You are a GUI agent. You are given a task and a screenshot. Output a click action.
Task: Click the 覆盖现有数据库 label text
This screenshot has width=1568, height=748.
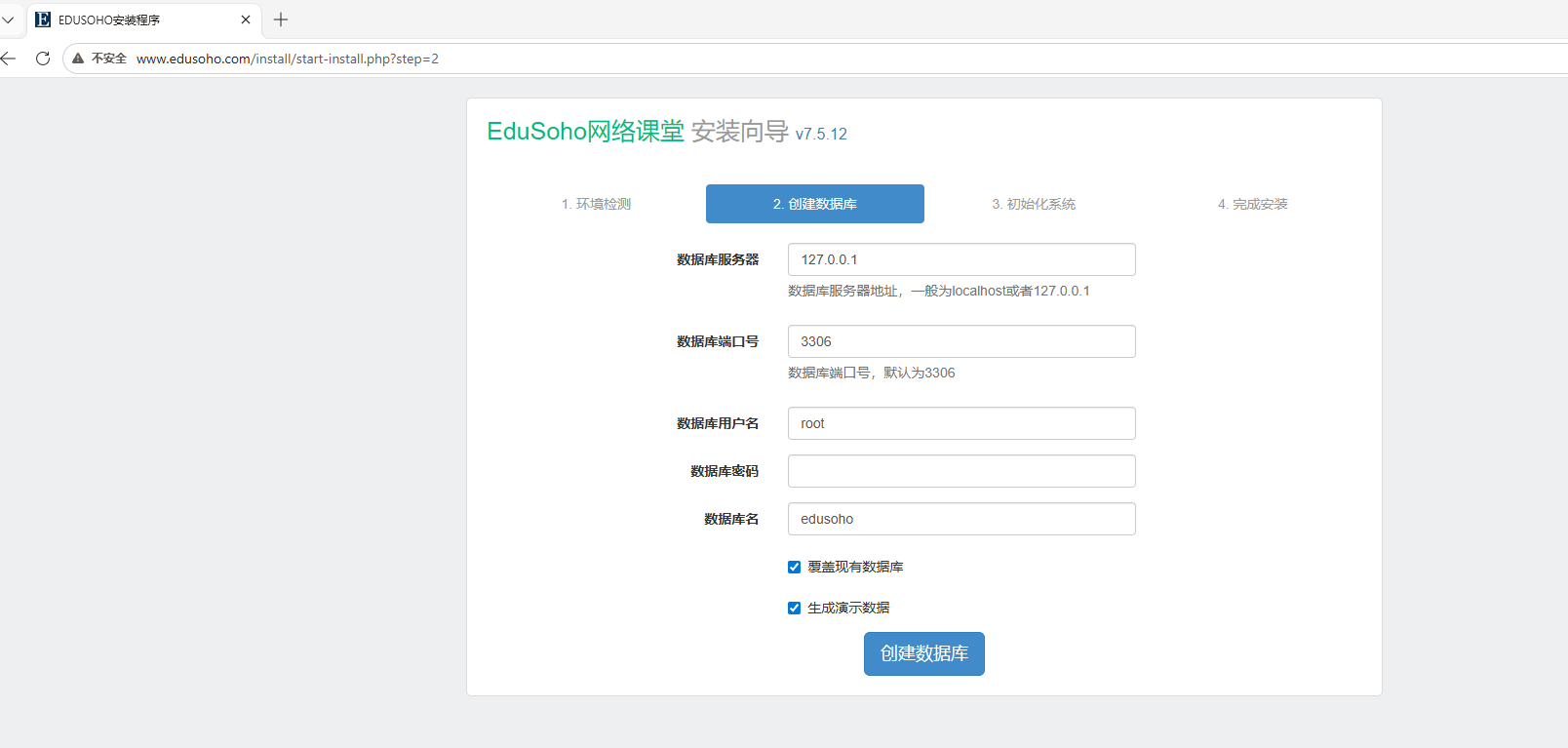click(x=855, y=567)
